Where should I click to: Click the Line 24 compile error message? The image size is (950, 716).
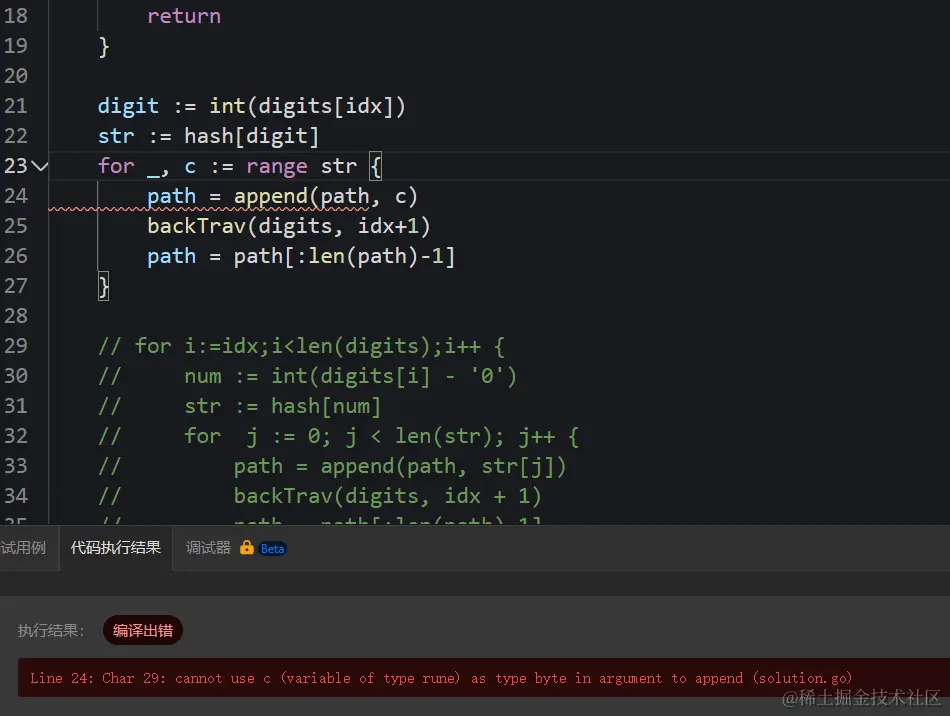pyautogui.click(x=440, y=678)
